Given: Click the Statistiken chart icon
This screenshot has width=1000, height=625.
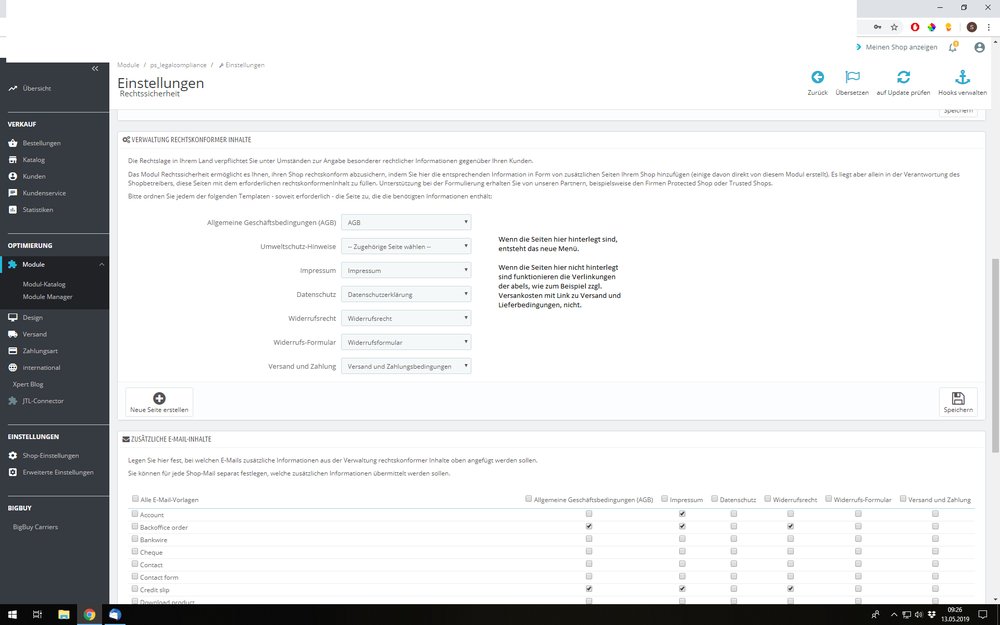Looking at the screenshot, I should coord(13,209).
